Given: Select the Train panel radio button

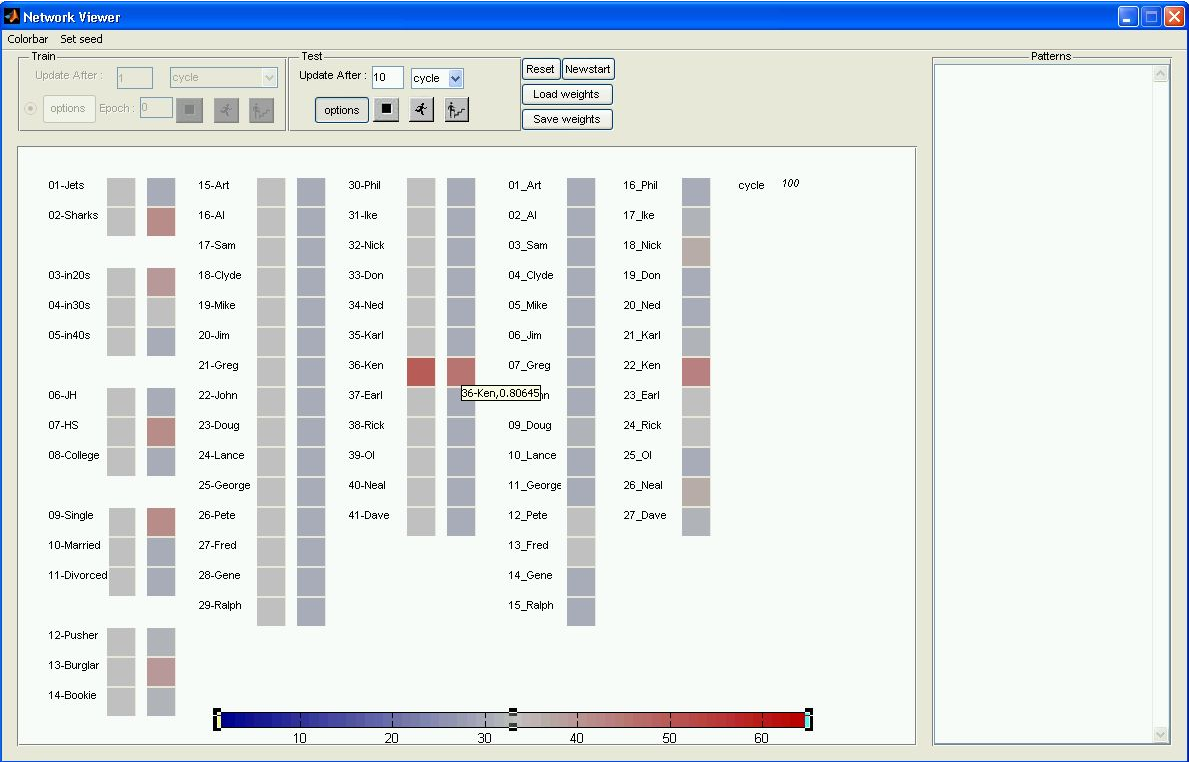Looking at the screenshot, I should pos(30,109).
